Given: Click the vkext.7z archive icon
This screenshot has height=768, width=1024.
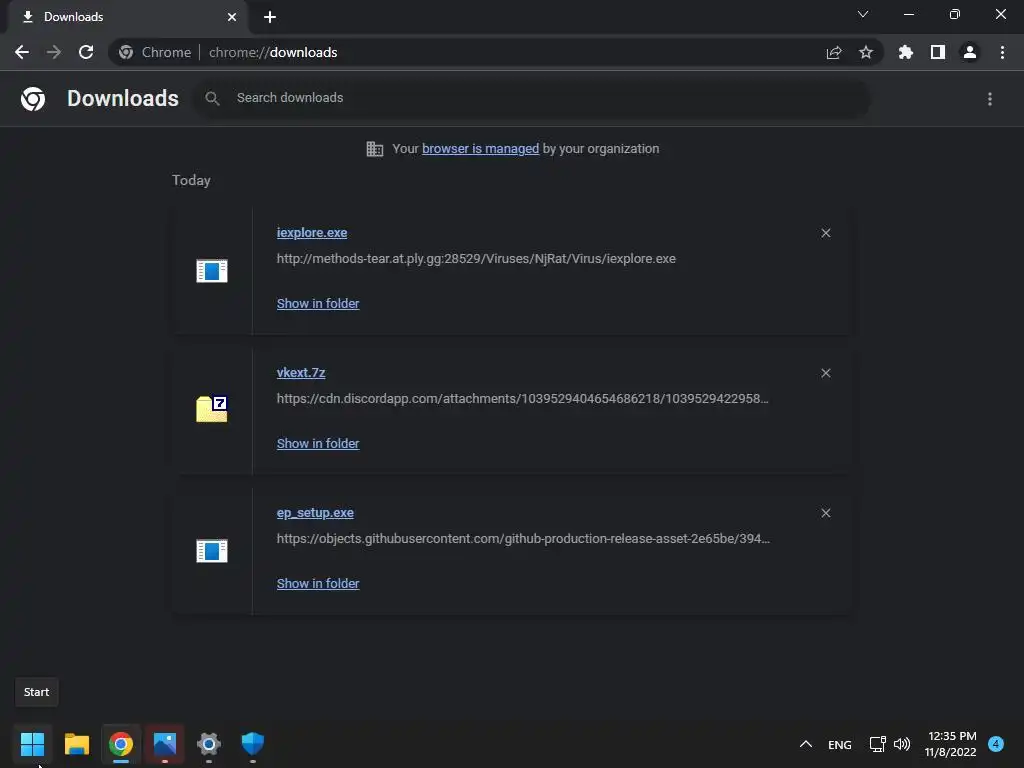Looking at the screenshot, I should [212, 409].
